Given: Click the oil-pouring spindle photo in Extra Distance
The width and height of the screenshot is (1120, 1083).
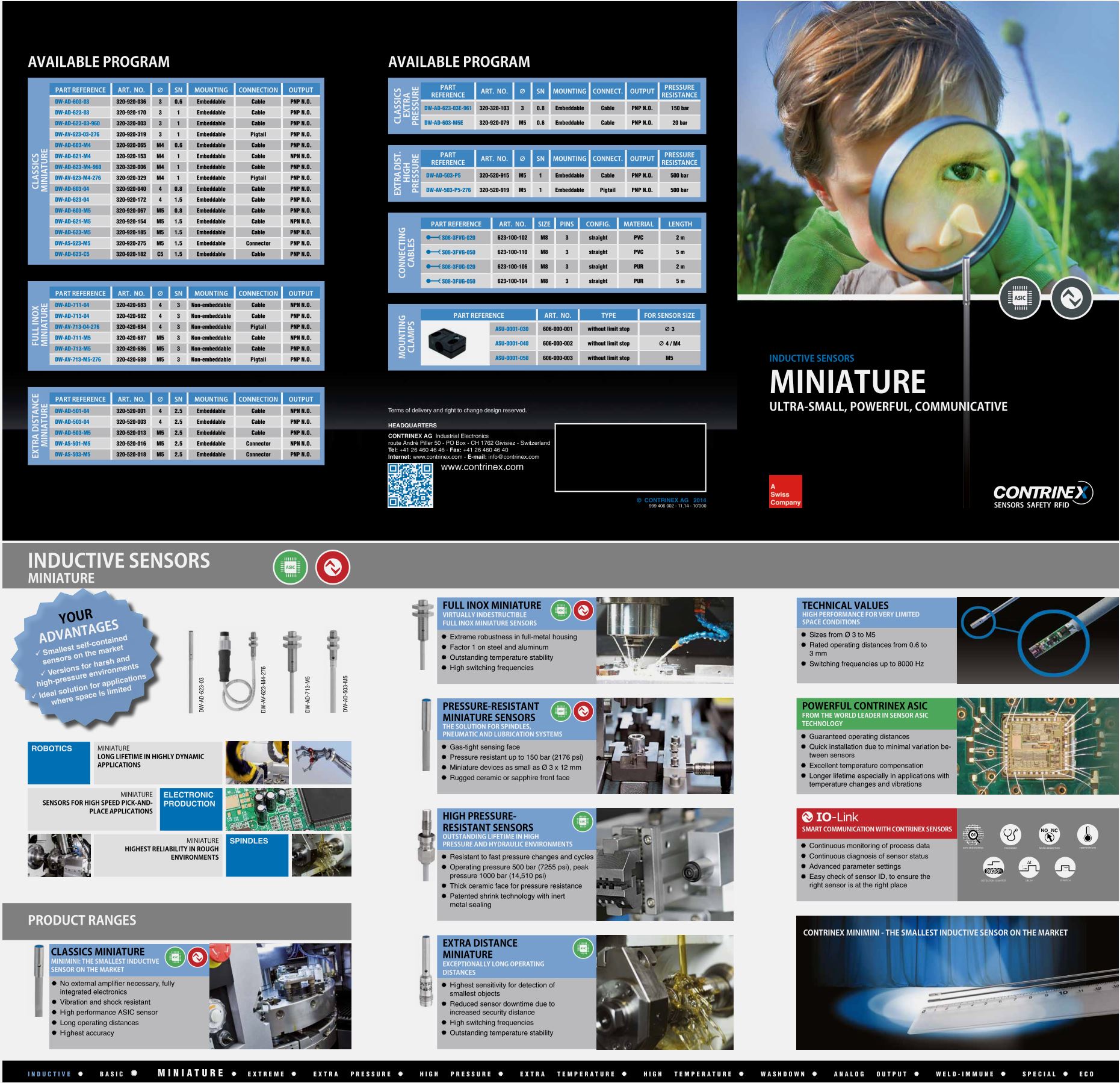Looking at the screenshot, I should 665,992.
